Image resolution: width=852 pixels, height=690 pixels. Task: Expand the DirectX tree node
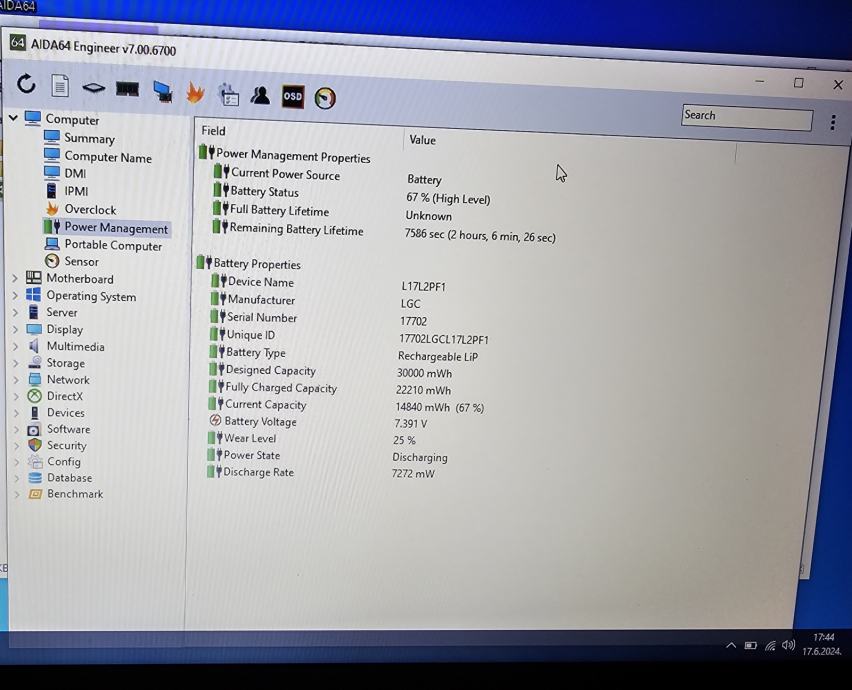click(16, 396)
